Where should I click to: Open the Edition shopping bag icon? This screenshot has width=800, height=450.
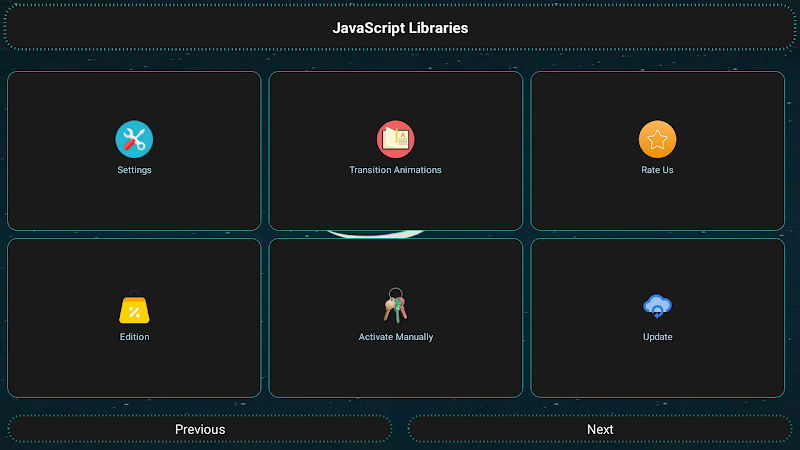point(134,307)
